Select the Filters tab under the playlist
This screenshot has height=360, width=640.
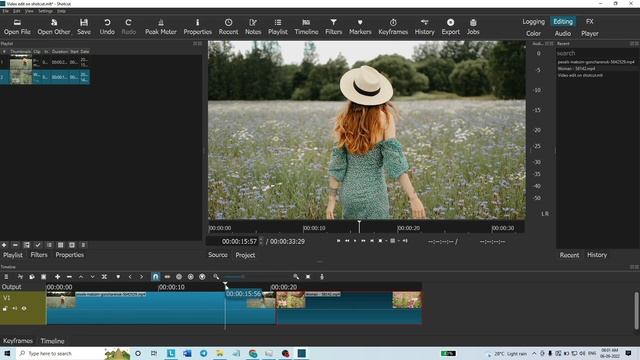point(39,255)
